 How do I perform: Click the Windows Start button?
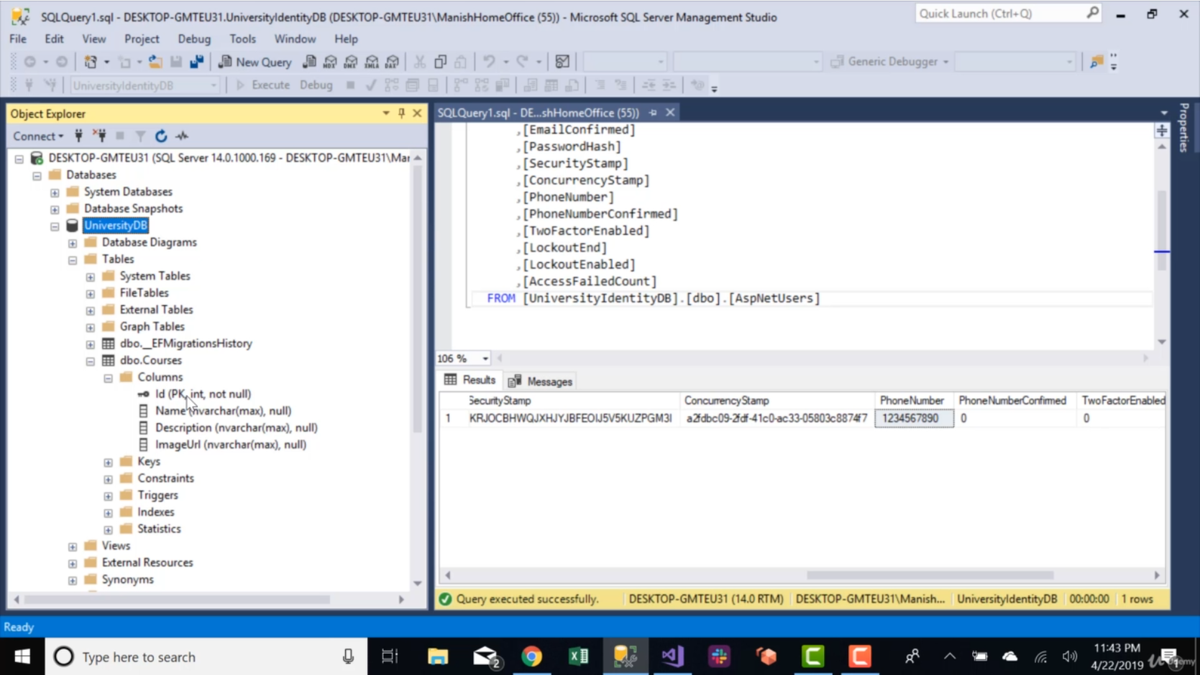(x=22, y=656)
